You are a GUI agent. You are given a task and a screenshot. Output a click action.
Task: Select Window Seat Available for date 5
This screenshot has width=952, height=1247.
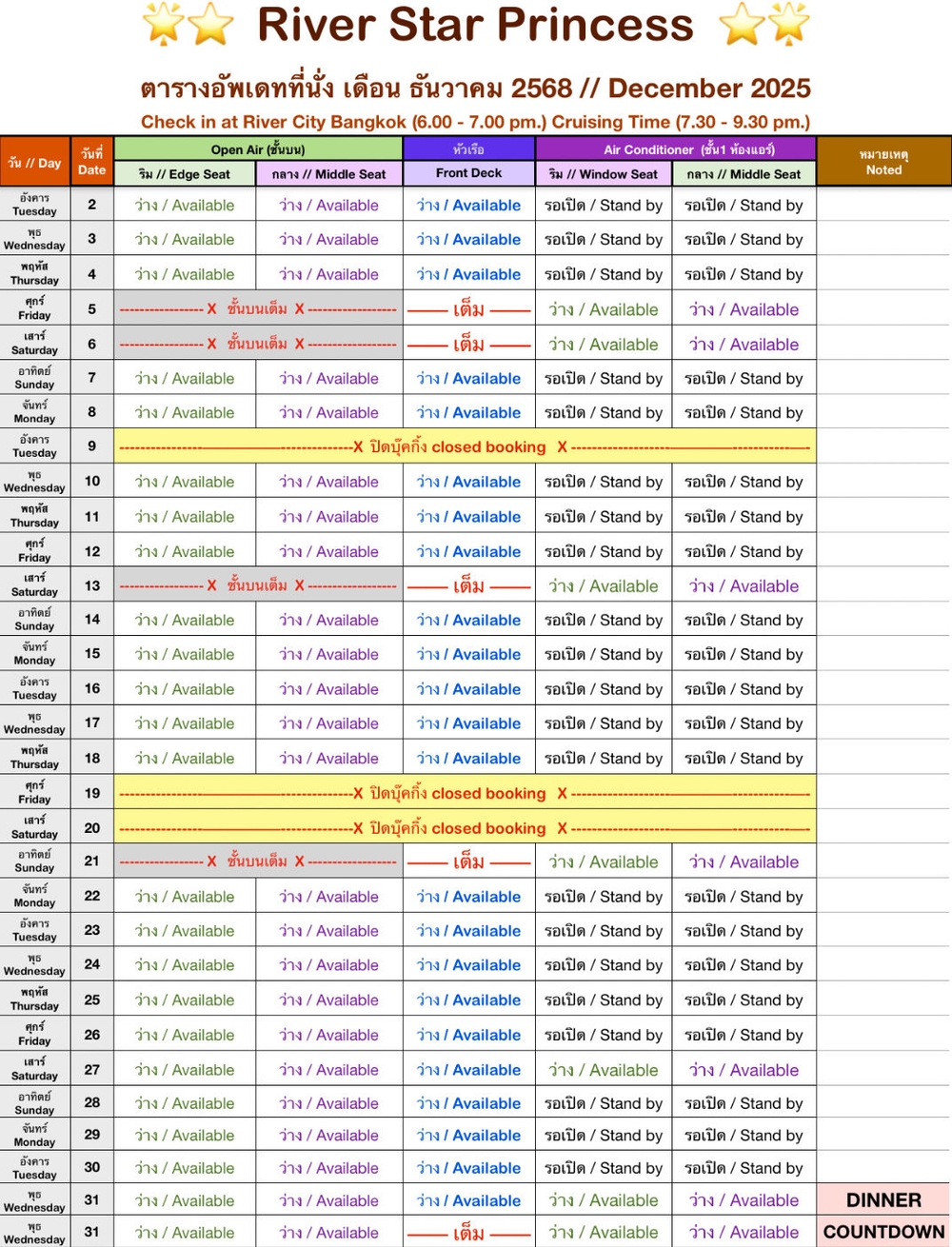(x=604, y=309)
